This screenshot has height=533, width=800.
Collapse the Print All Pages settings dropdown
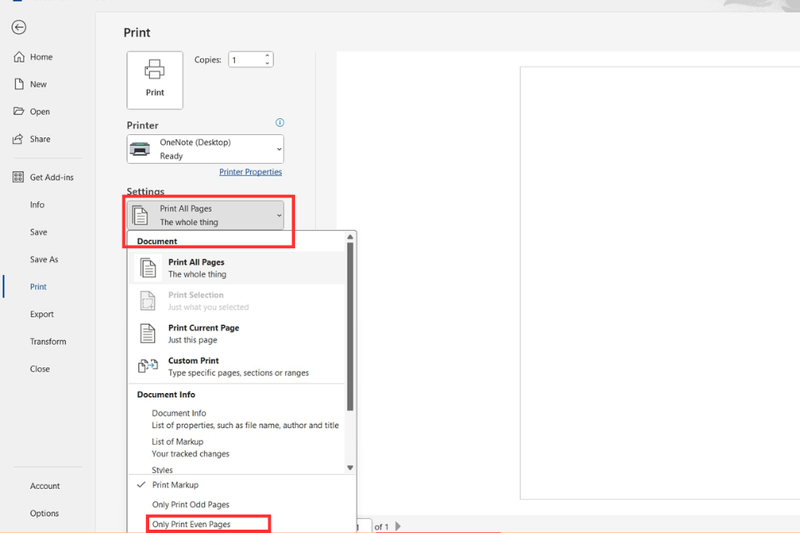pyautogui.click(x=205, y=215)
